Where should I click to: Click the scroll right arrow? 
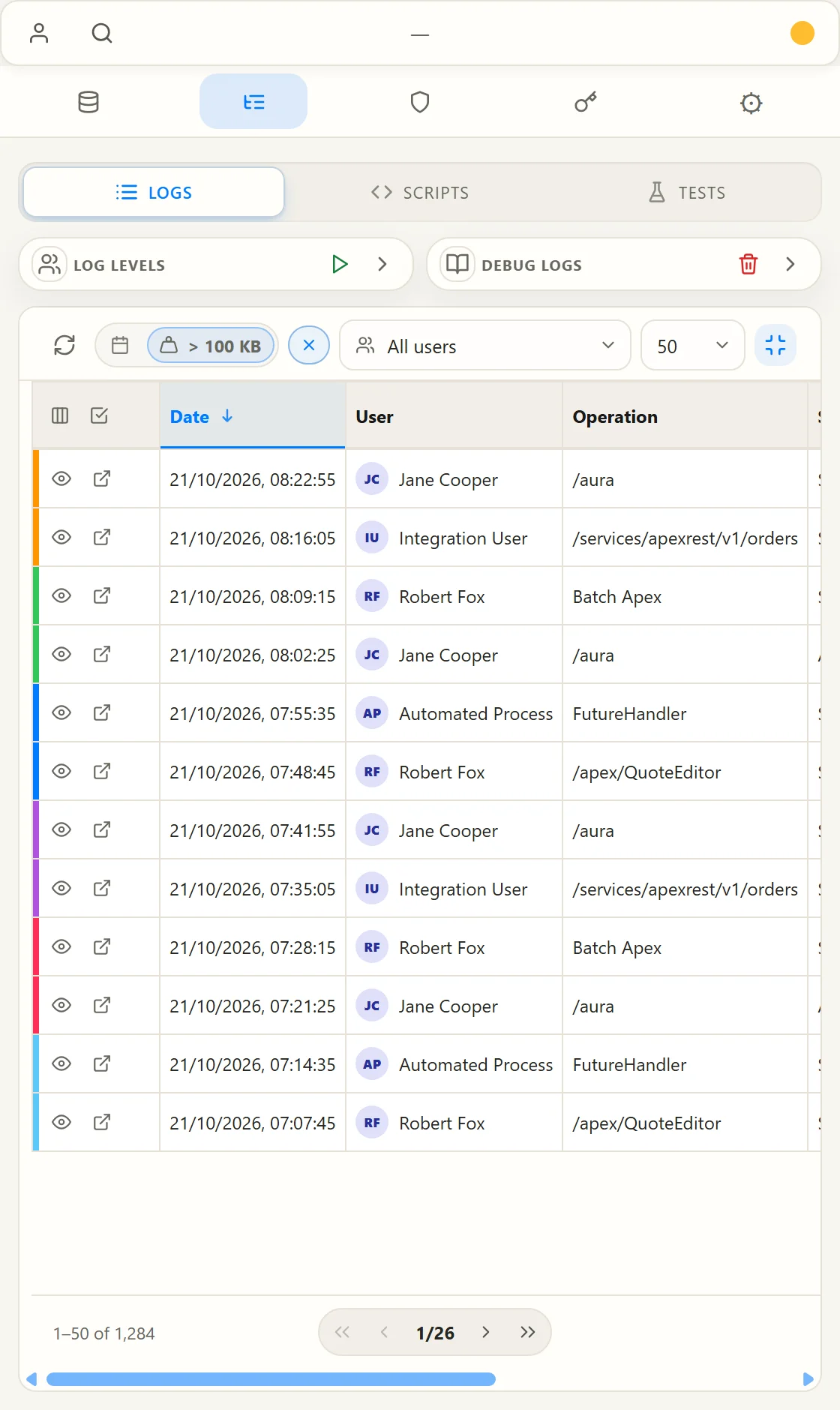[x=808, y=1378]
